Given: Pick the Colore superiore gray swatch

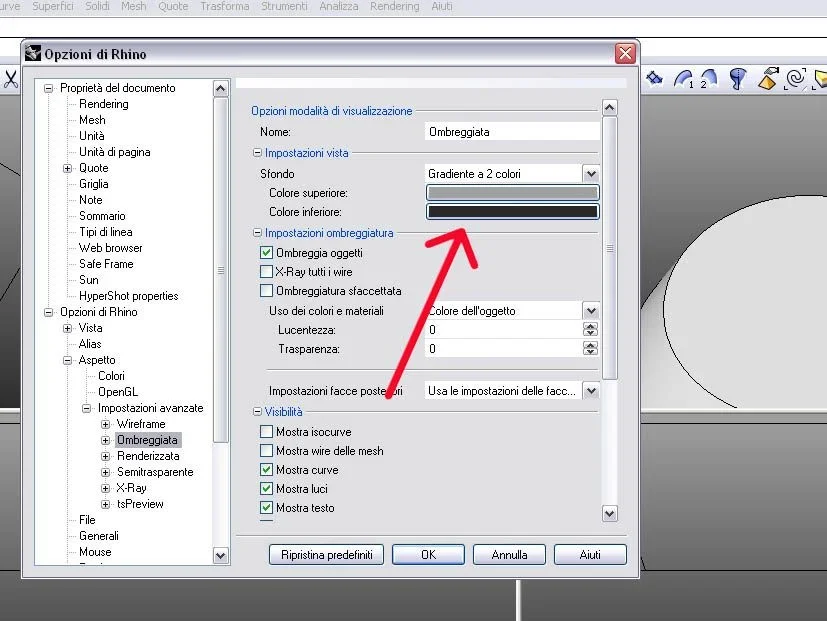Looking at the screenshot, I should (512, 193).
